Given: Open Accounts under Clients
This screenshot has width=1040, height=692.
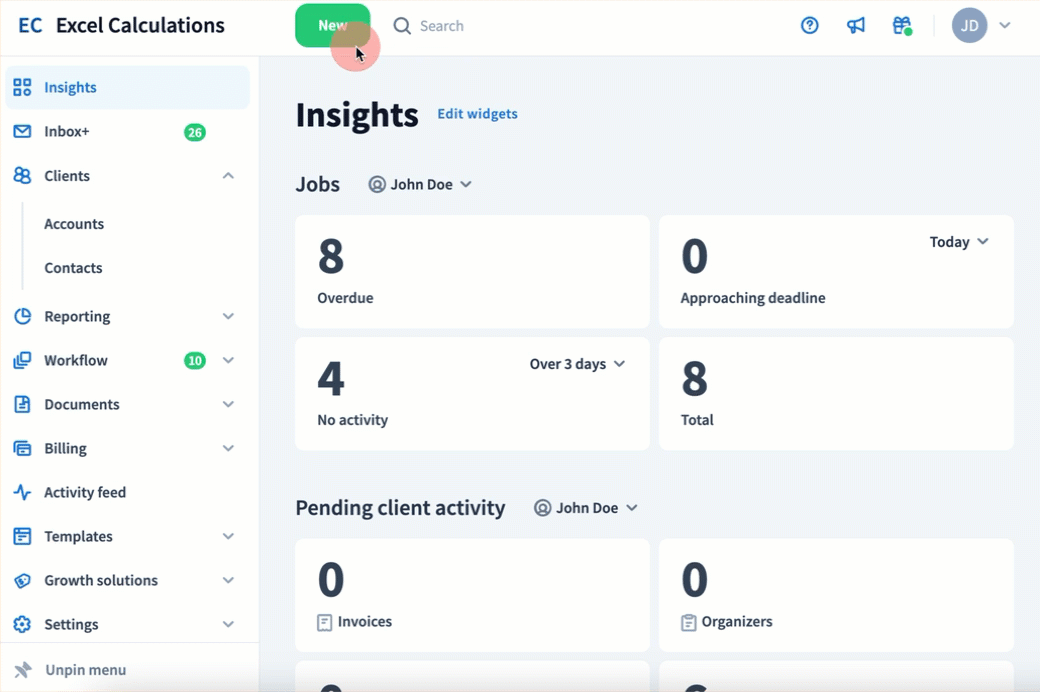Looking at the screenshot, I should [x=74, y=224].
